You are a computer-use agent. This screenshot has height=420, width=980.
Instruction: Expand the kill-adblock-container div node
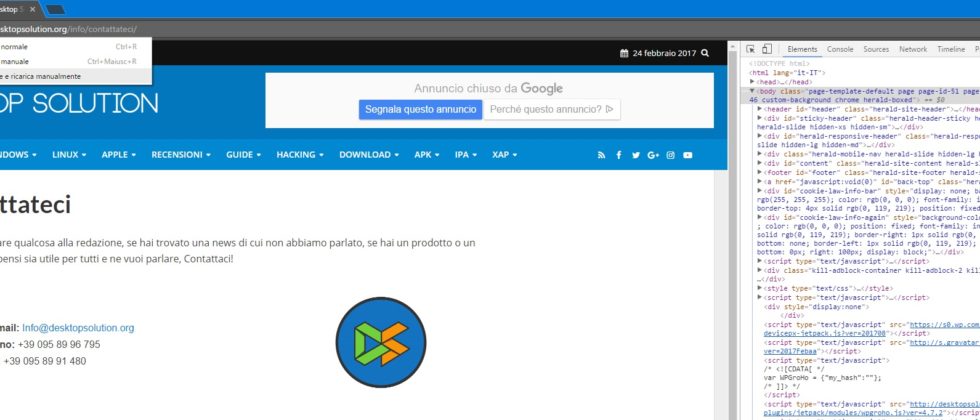click(x=759, y=270)
